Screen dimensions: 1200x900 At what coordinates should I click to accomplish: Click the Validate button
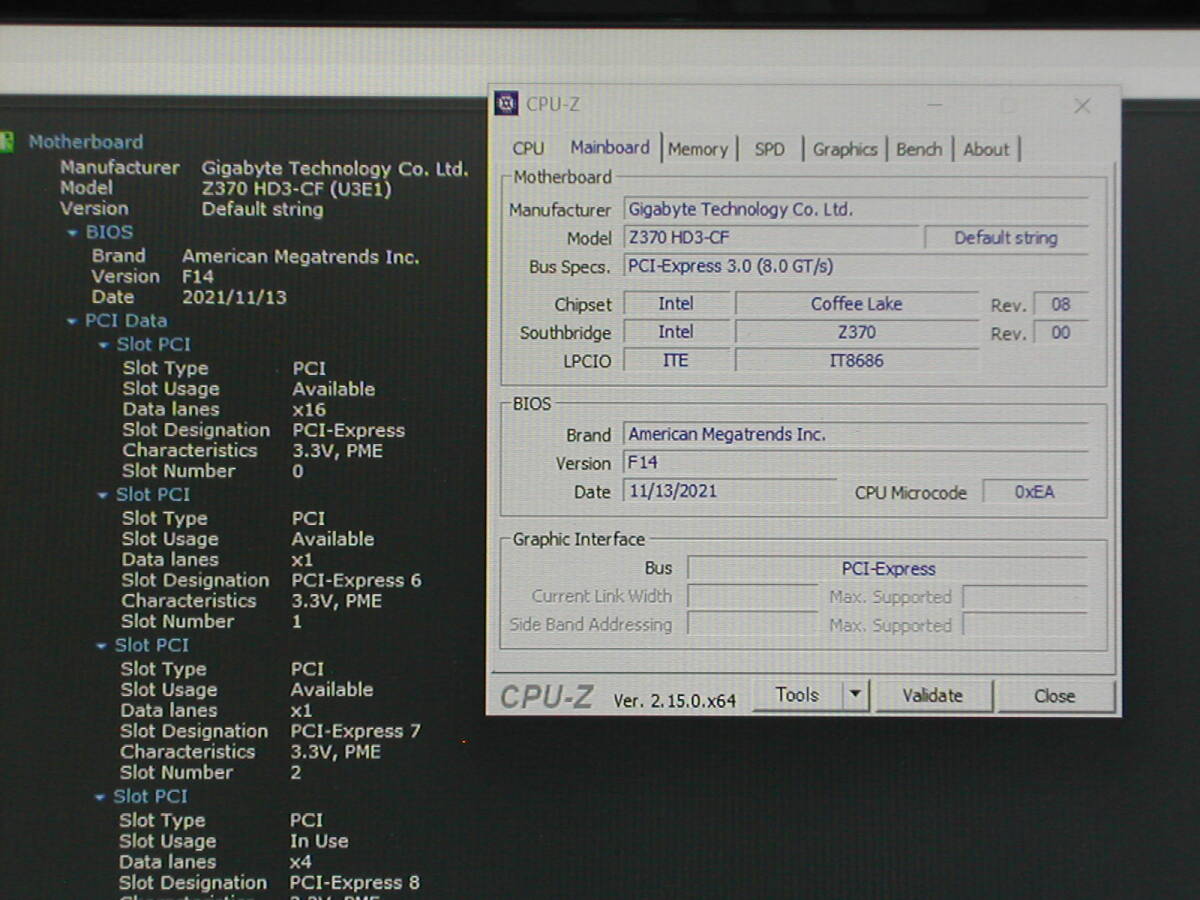point(933,696)
